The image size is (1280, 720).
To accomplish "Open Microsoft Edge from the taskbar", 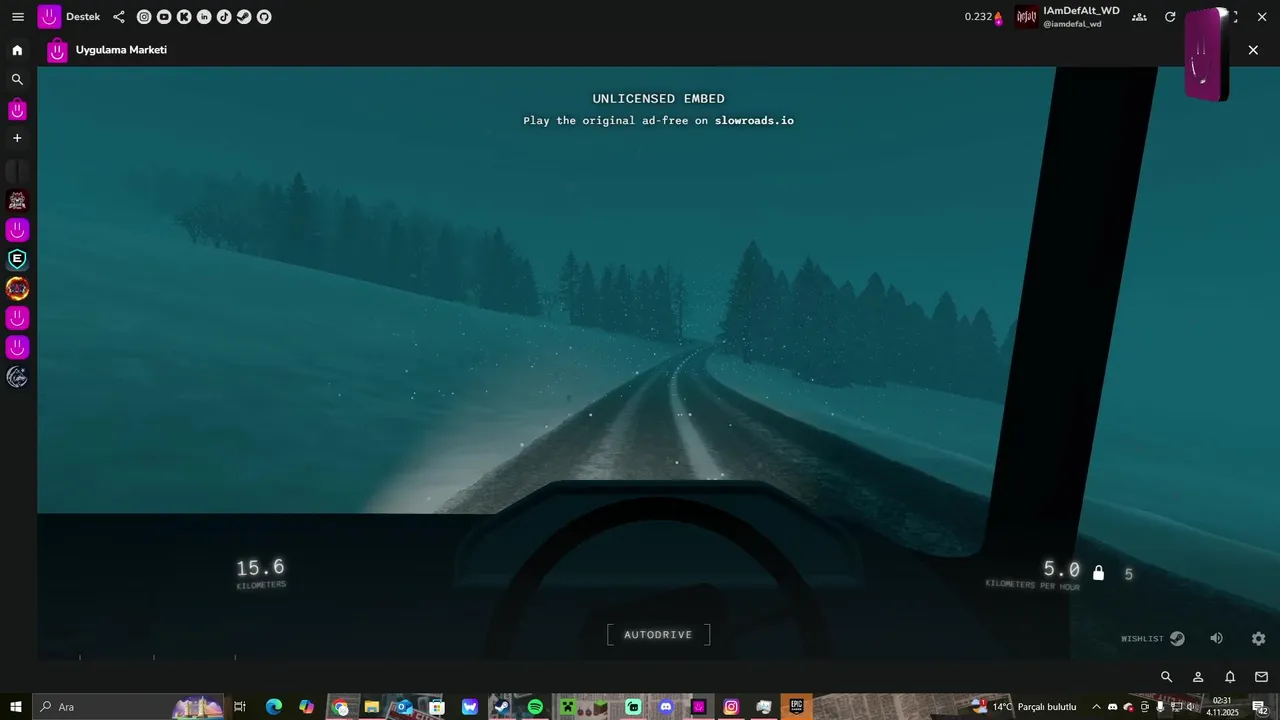I will (x=274, y=707).
